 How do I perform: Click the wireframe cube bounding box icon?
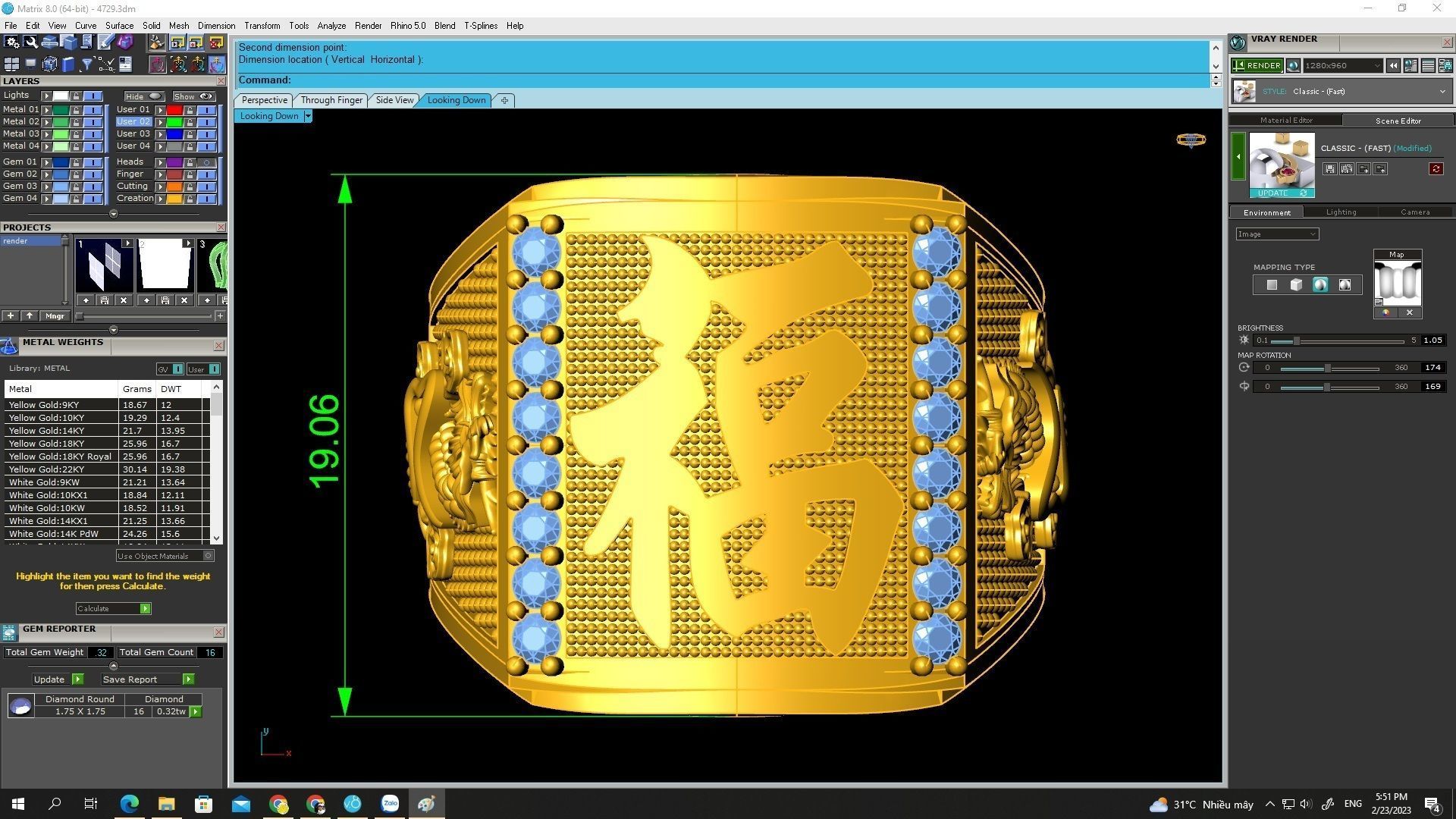point(49,64)
